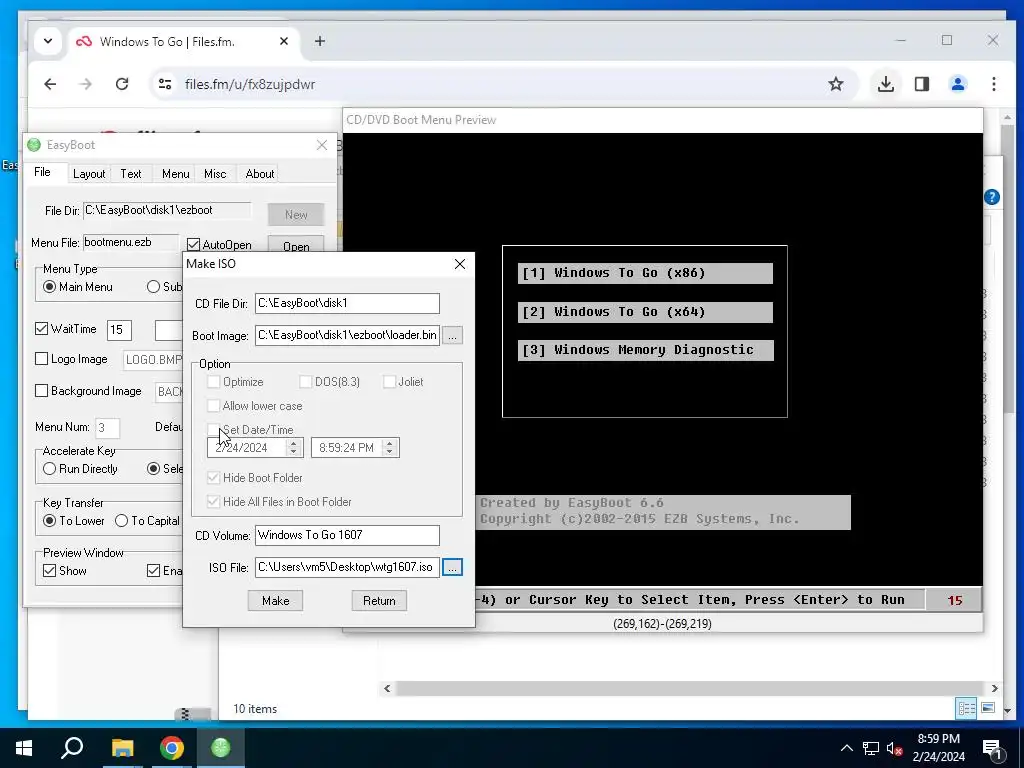Select Main Menu radio button
1024x768 pixels.
click(x=49, y=287)
